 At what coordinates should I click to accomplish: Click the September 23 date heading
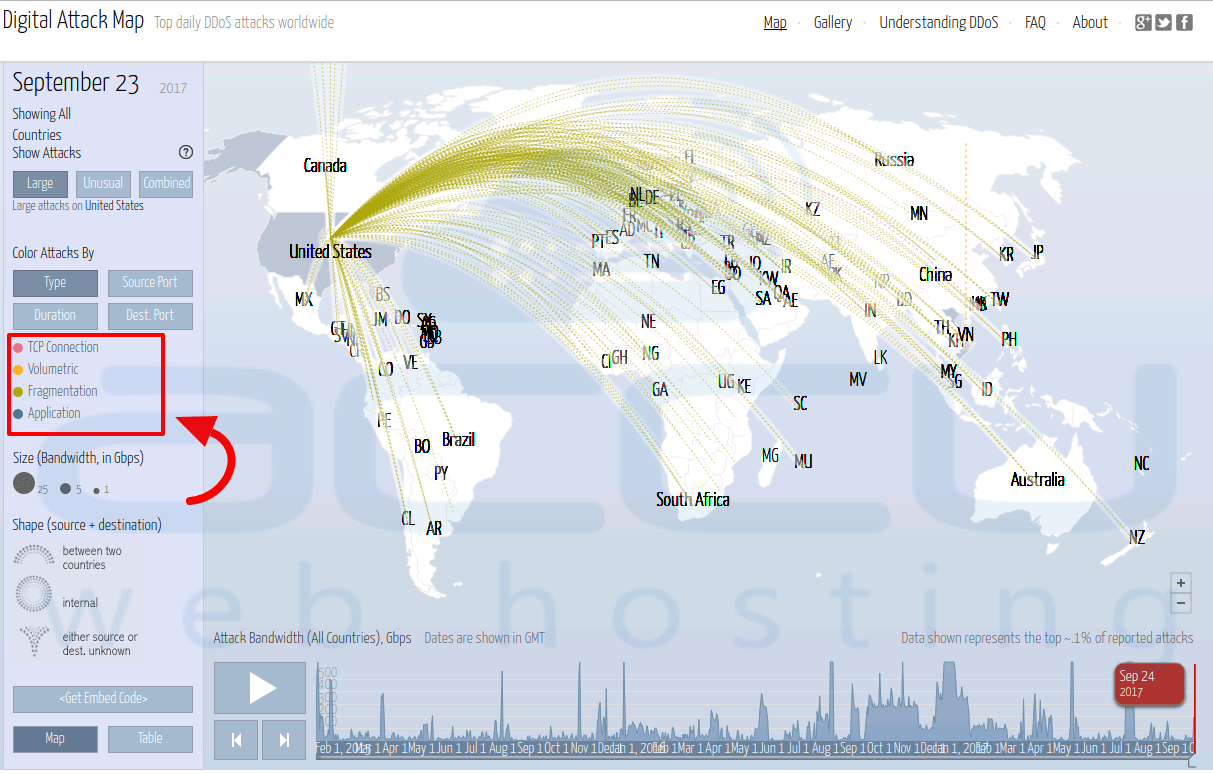76,83
